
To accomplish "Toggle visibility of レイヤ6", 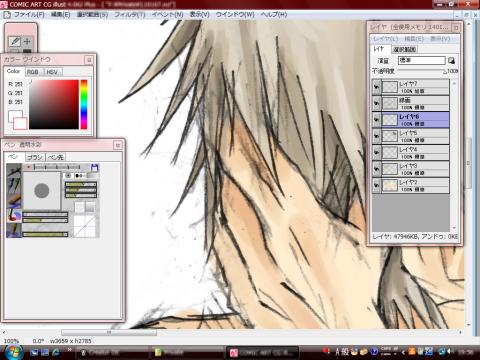I will 377,120.
